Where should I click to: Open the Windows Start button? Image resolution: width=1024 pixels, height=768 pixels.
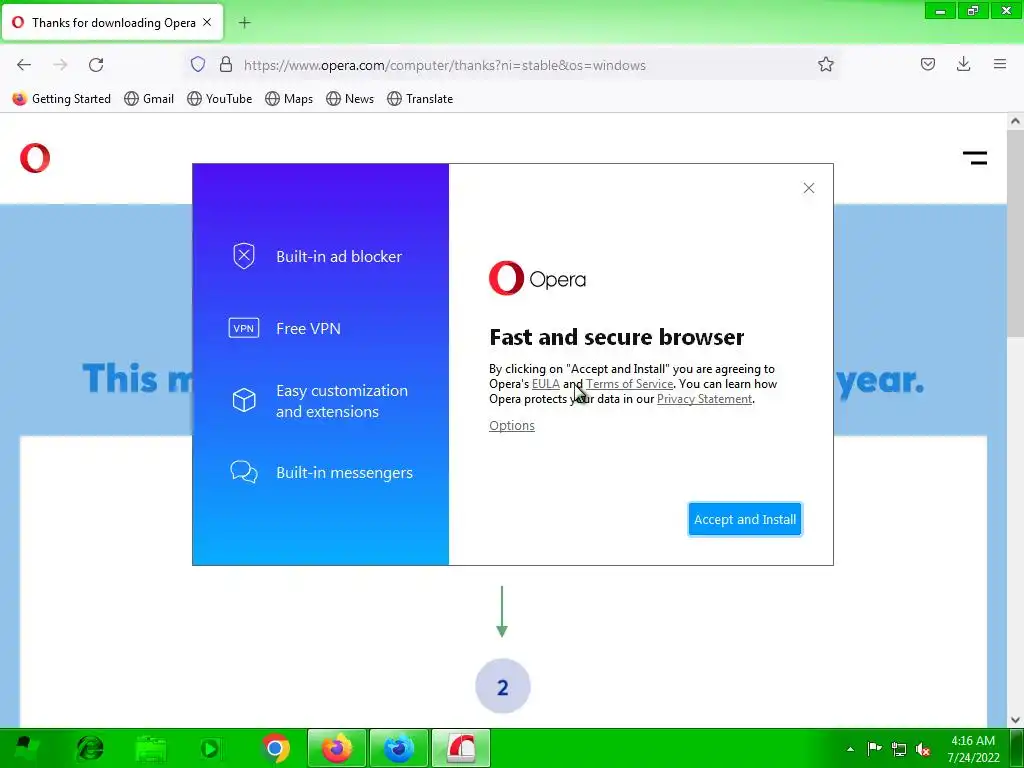[24, 748]
